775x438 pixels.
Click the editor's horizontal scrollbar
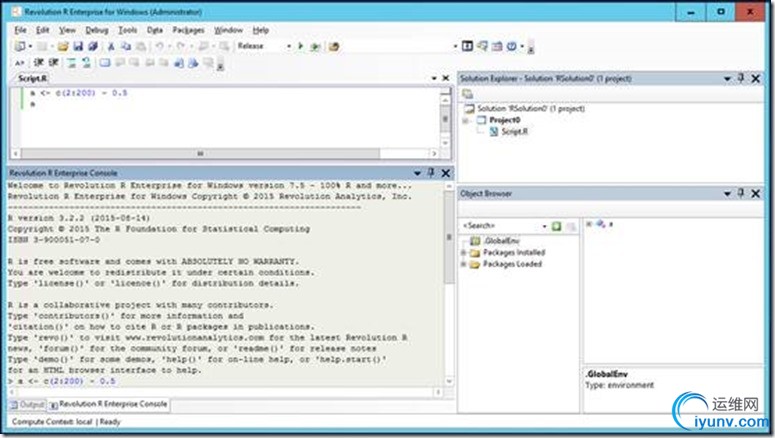(225, 153)
